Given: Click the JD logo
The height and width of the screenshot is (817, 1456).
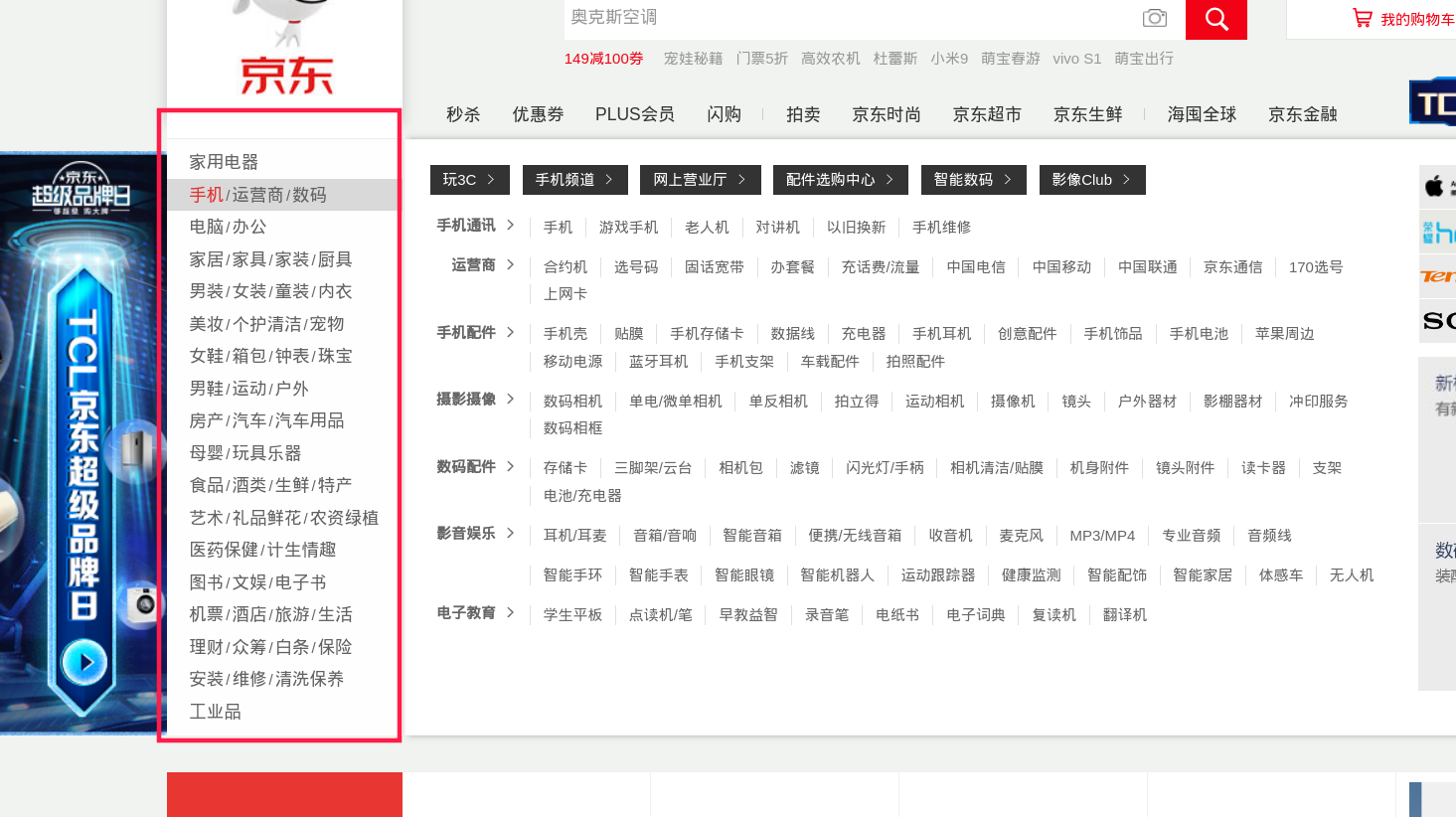Looking at the screenshot, I should pyautogui.click(x=286, y=50).
